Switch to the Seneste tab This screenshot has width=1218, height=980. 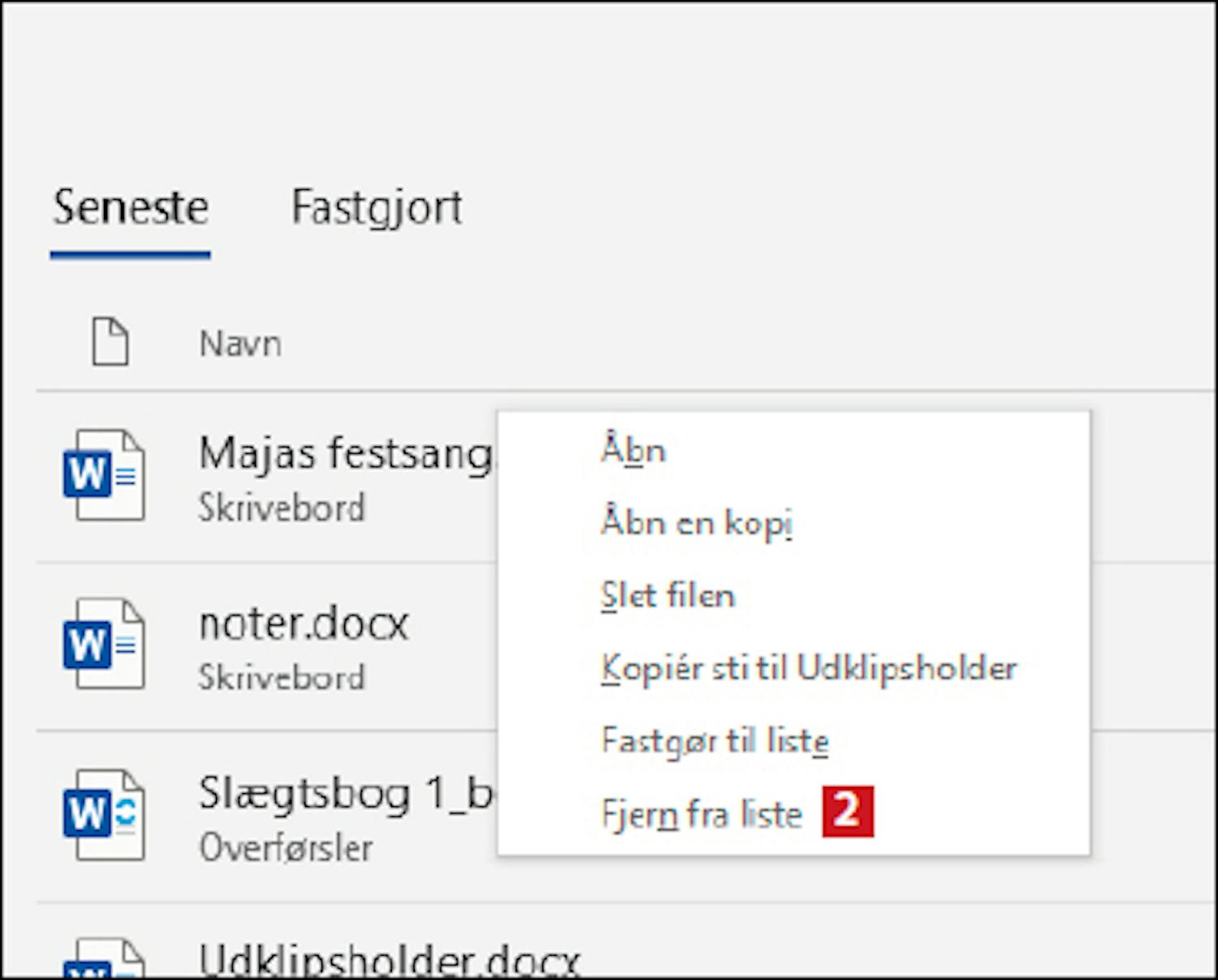[131, 208]
